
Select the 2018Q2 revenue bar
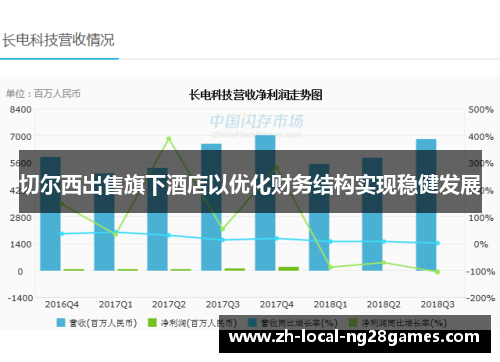[x=372, y=214]
